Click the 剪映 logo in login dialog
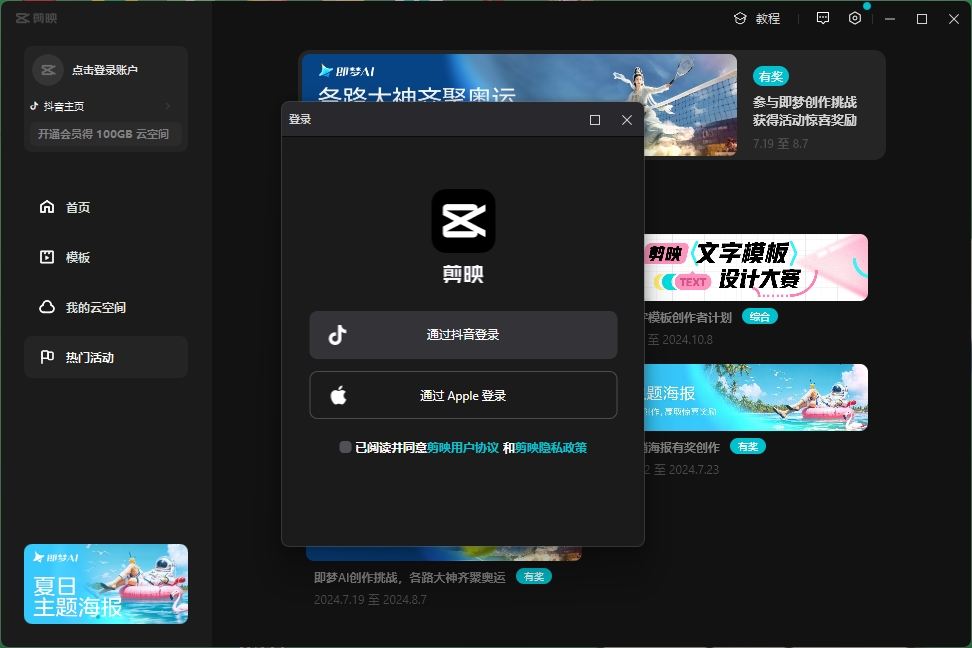The image size is (972, 648). click(463, 221)
